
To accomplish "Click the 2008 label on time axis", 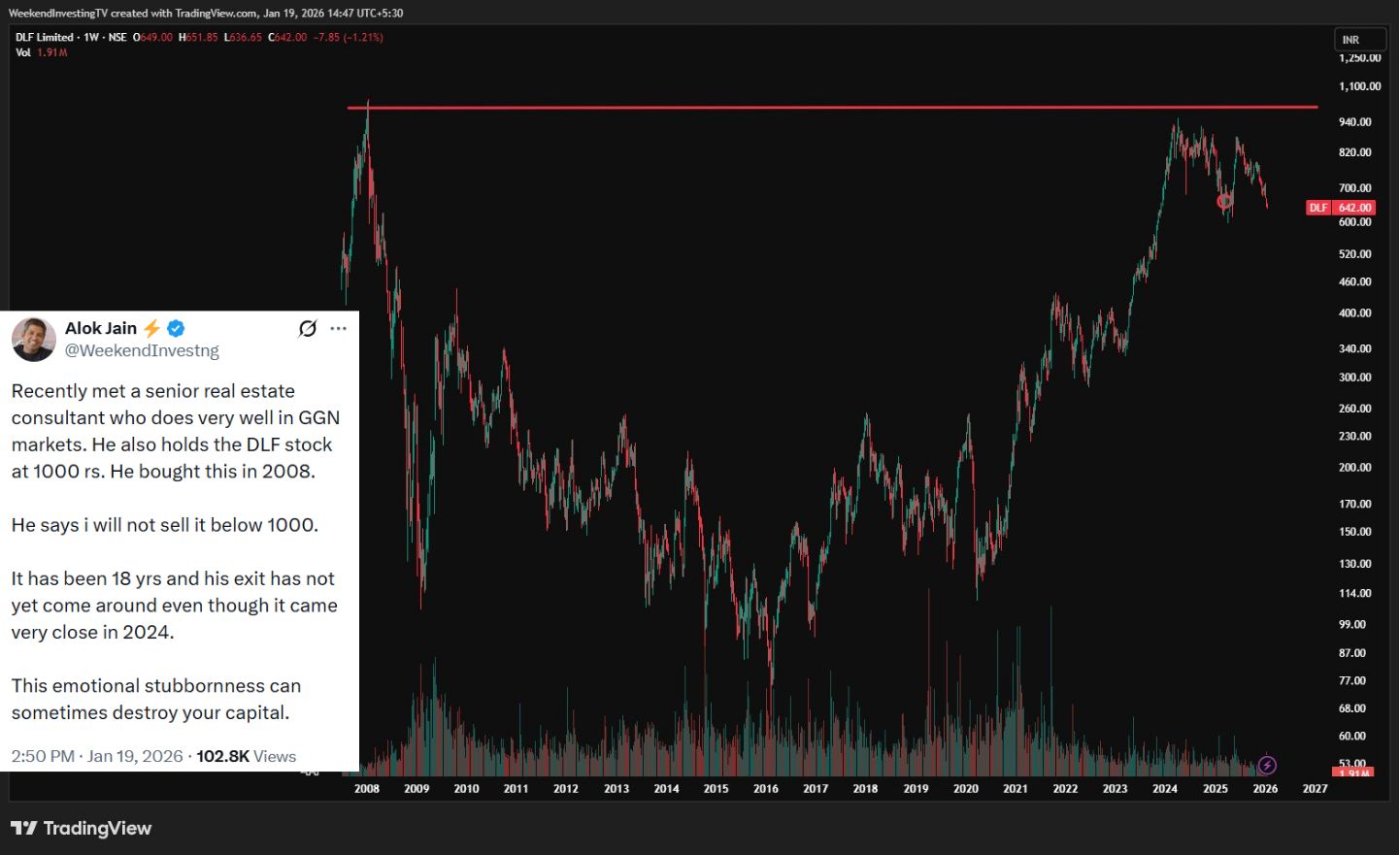I will click(x=367, y=789).
